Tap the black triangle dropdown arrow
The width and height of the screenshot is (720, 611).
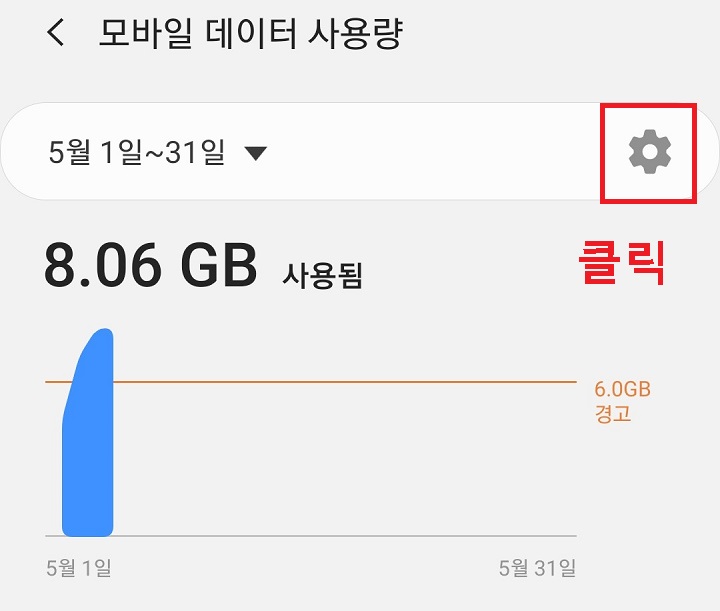coord(256,154)
